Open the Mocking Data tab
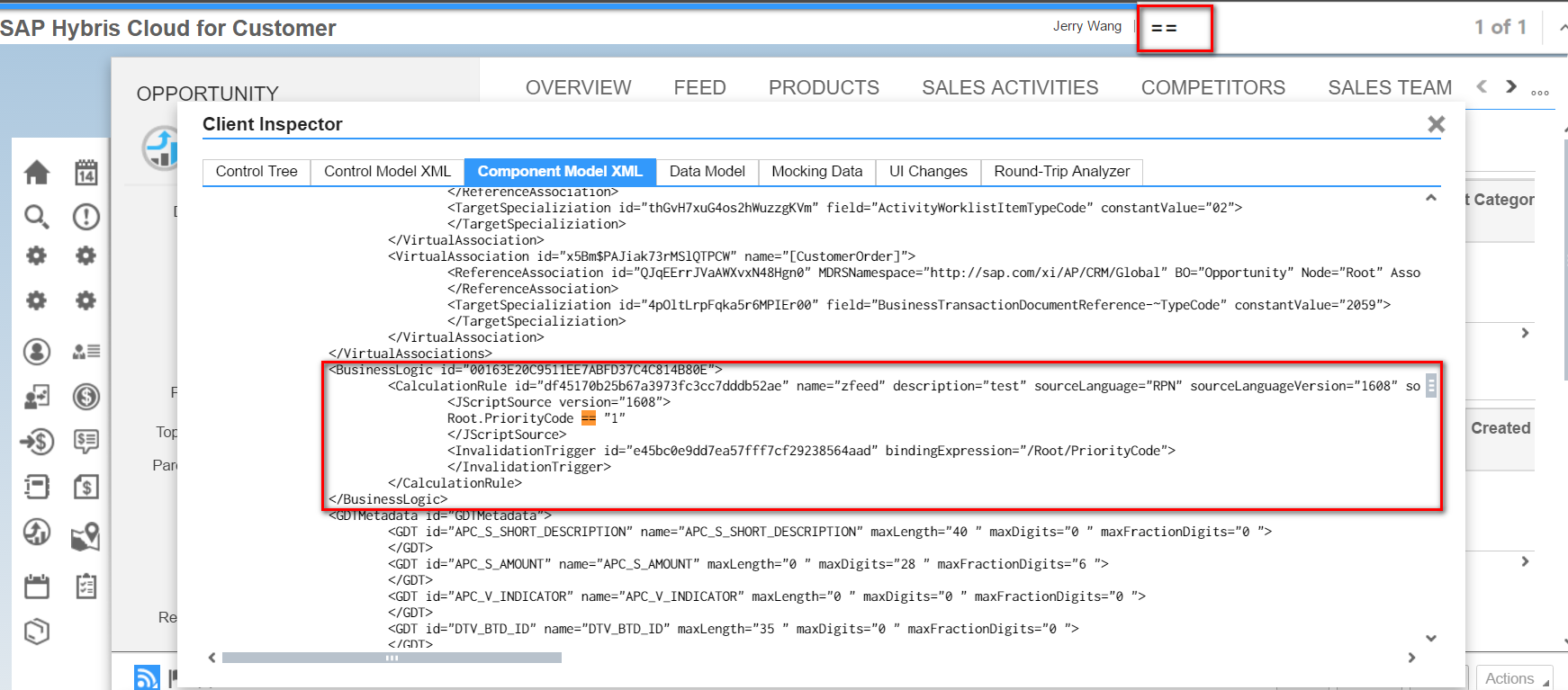Image resolution: width=1568 pixels, height=690 pixels. pyautogui.click(x=817, y=172)
